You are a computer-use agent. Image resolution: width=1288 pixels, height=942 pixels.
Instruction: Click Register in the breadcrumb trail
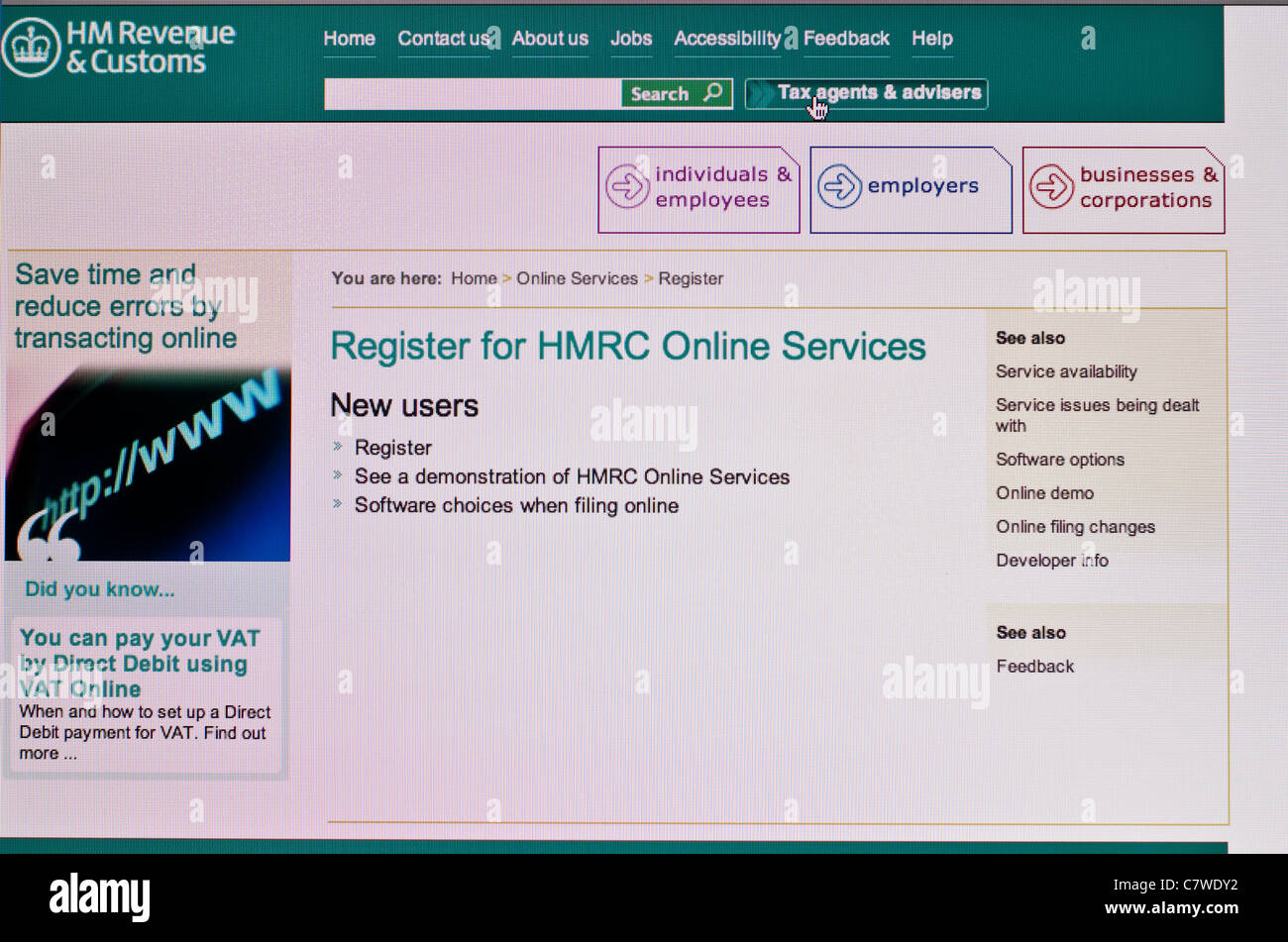tap(691, 279)
